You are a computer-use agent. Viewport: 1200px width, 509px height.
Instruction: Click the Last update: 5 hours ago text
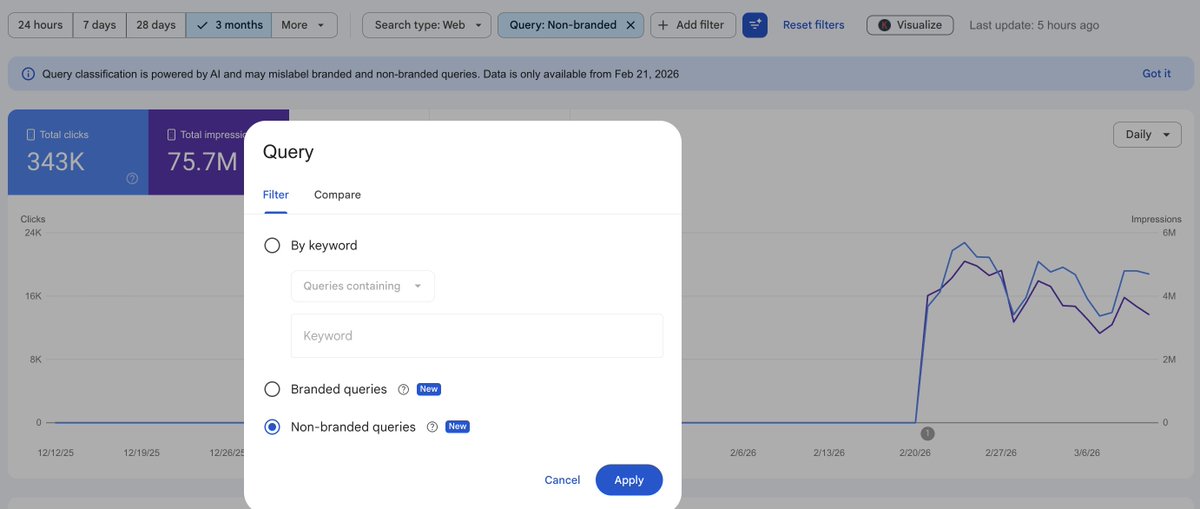(1034, 25)
